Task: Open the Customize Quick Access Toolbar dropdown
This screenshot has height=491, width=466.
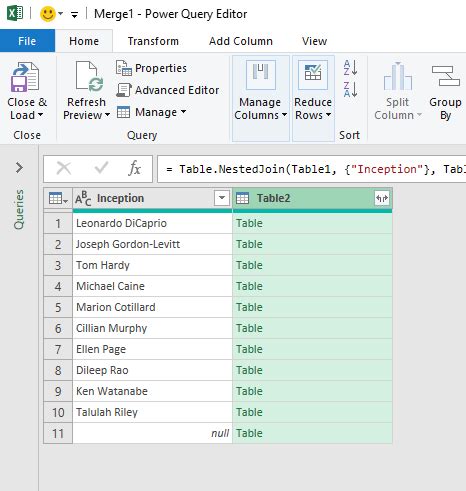Action: pos(74,14)
